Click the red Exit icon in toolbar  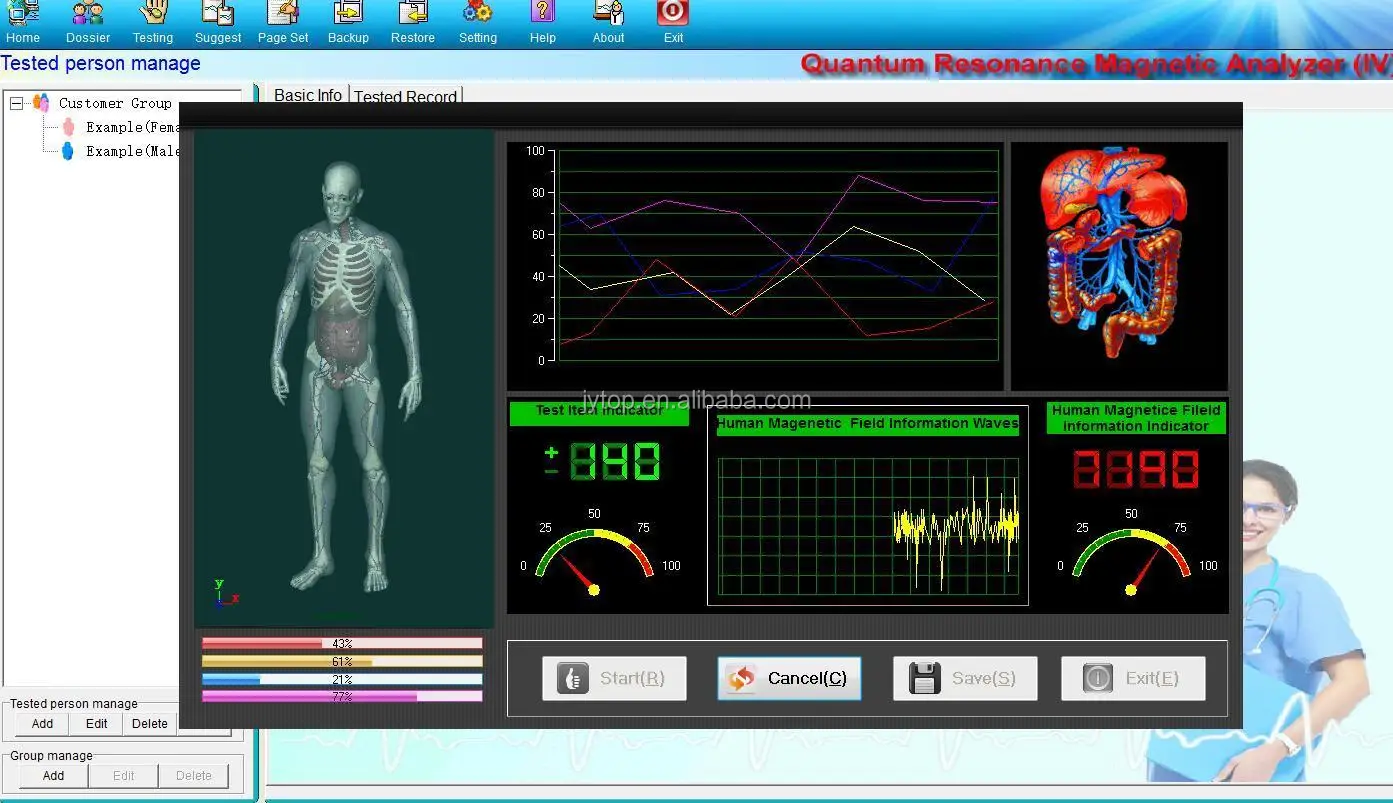pyautogui.click(x=672, y=15)
